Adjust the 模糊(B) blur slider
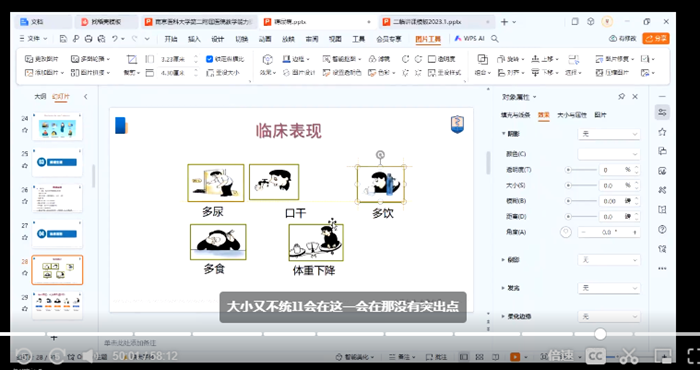700x370 pixels. 581,201
